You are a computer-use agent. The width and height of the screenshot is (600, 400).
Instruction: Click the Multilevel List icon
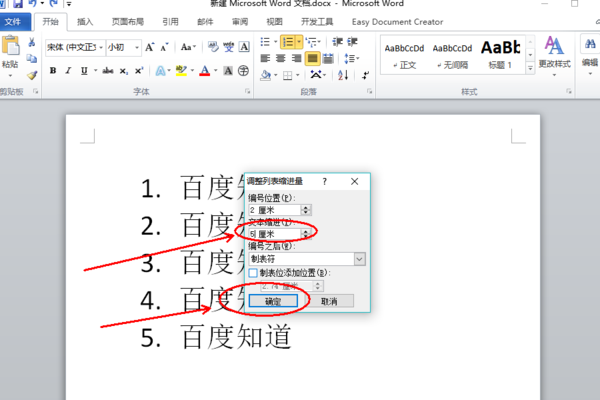point(312,41)
